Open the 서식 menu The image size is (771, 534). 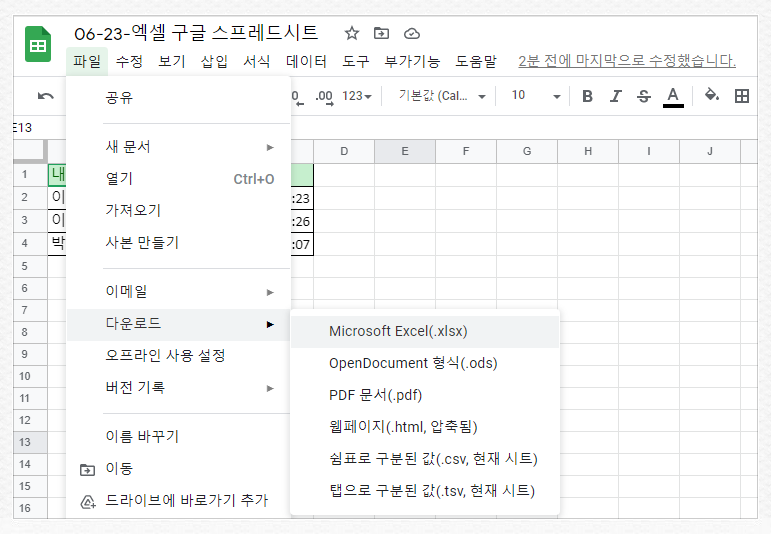click(x=257, y=61)
